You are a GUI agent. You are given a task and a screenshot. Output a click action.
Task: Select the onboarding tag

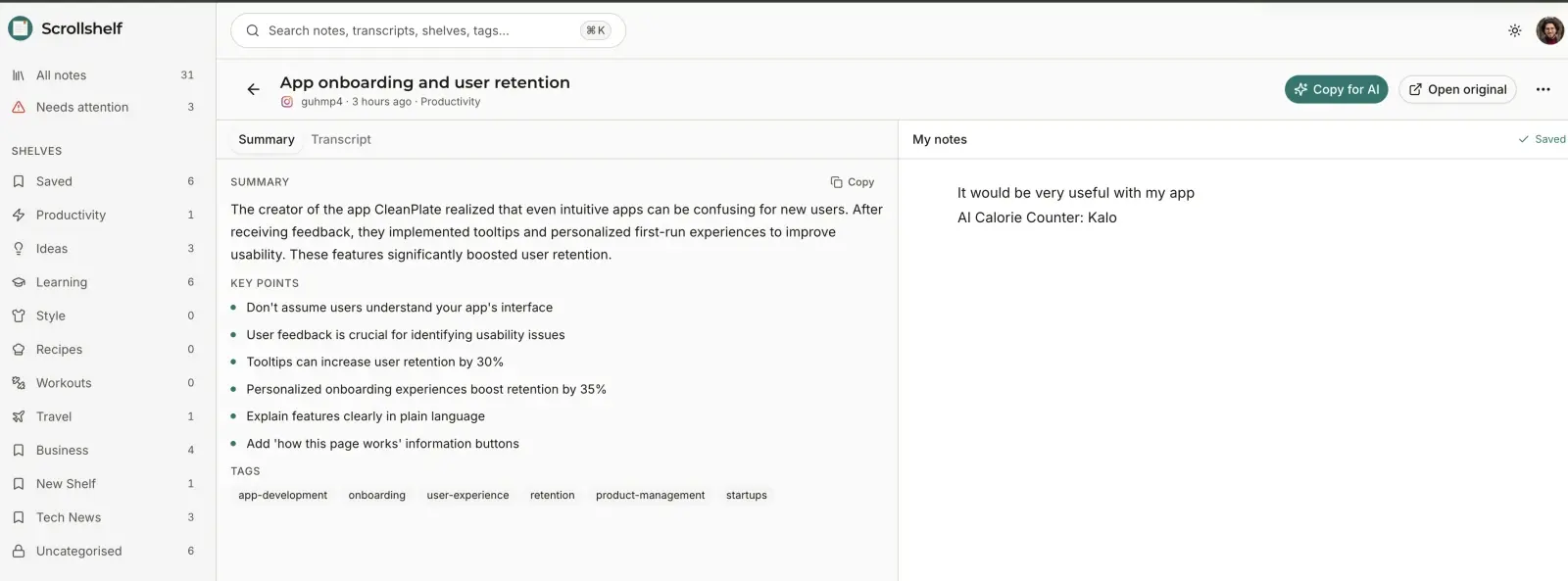click(x=376, y=496)
